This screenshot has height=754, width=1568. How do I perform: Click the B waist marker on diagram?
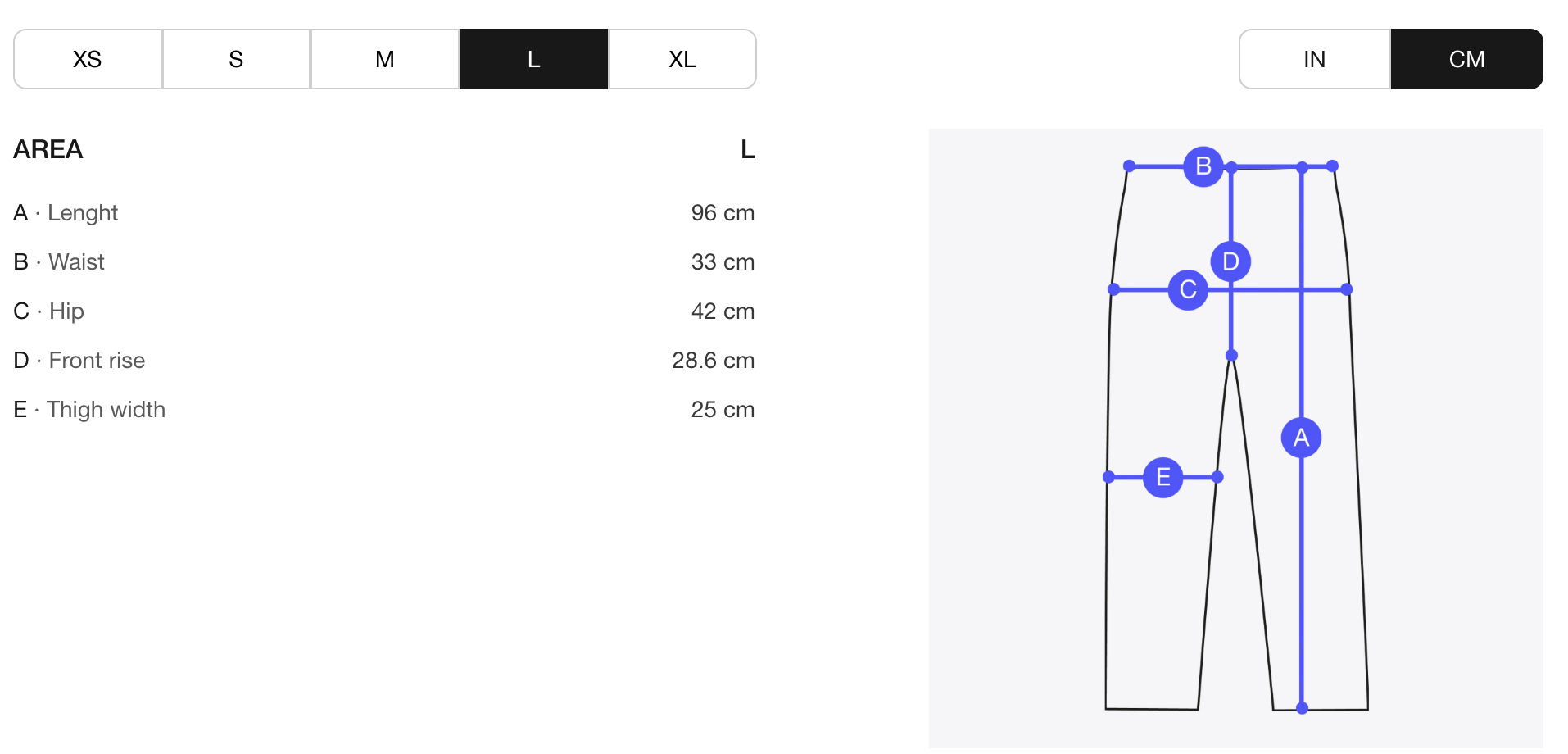[x=1203, y=166]
